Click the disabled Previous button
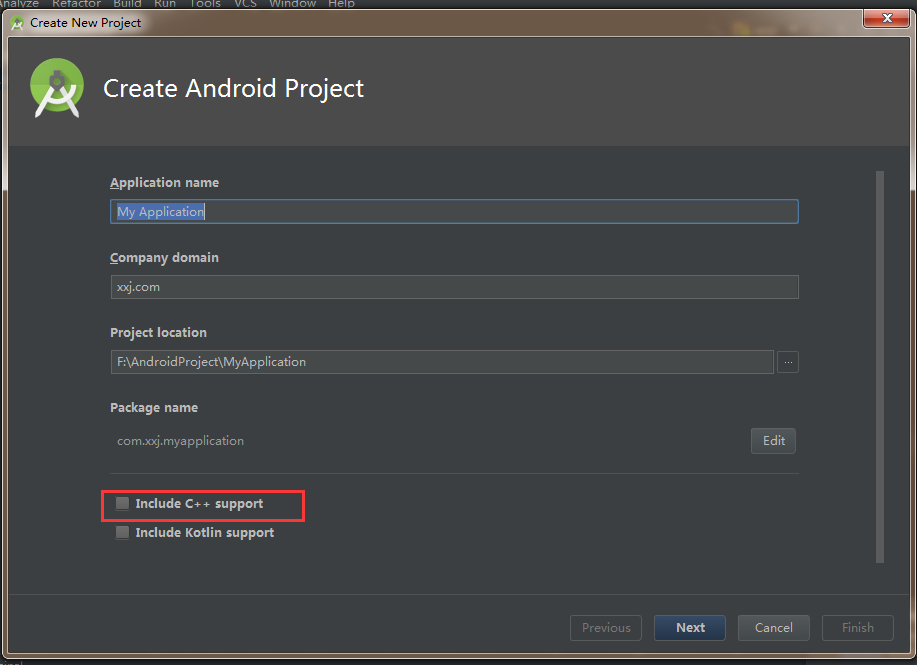The image size is (917, 665). [x=606, y=628]
